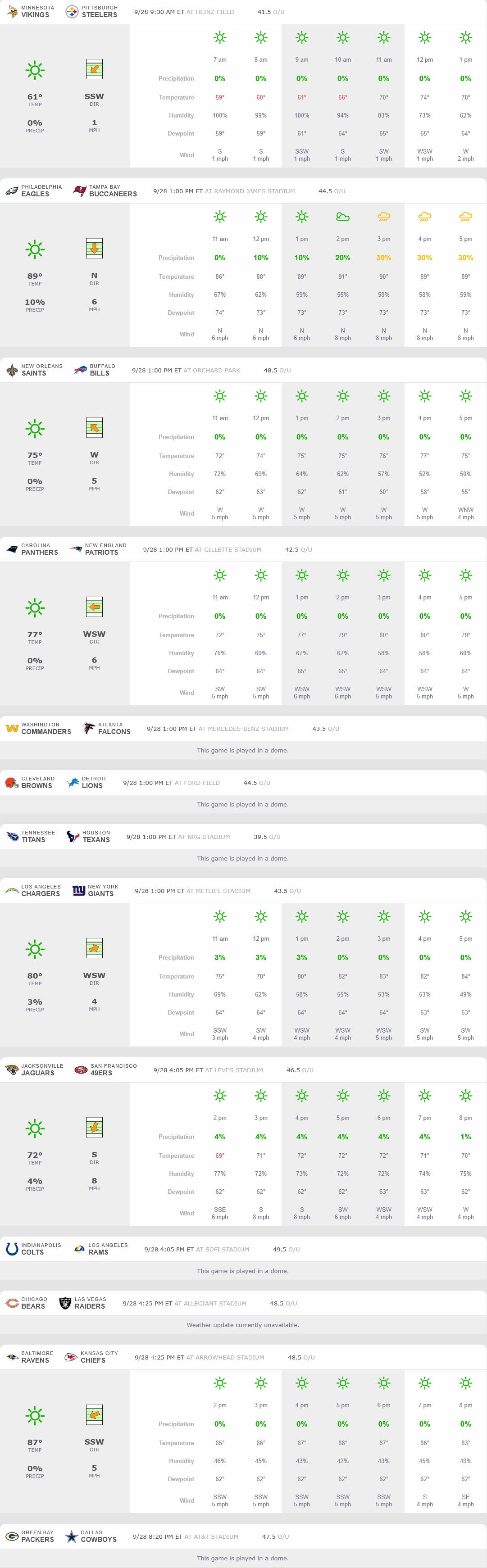Click the Philadelphia Eagles logo
The width and height of the screenshot is (487, 1568).
[12, 191]
